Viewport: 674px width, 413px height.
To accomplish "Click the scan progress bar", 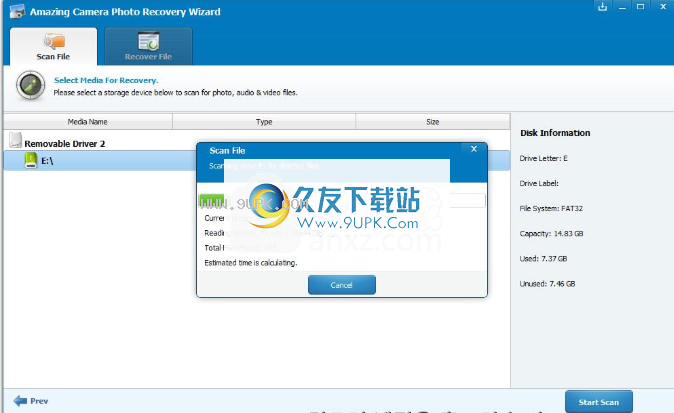I will 342,200.
